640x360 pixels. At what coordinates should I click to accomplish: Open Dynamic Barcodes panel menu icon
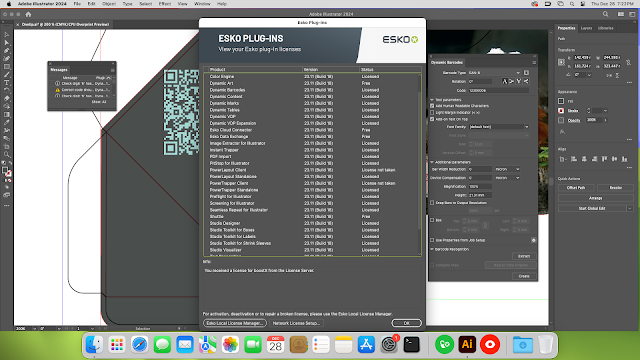(x=534, y=62)
